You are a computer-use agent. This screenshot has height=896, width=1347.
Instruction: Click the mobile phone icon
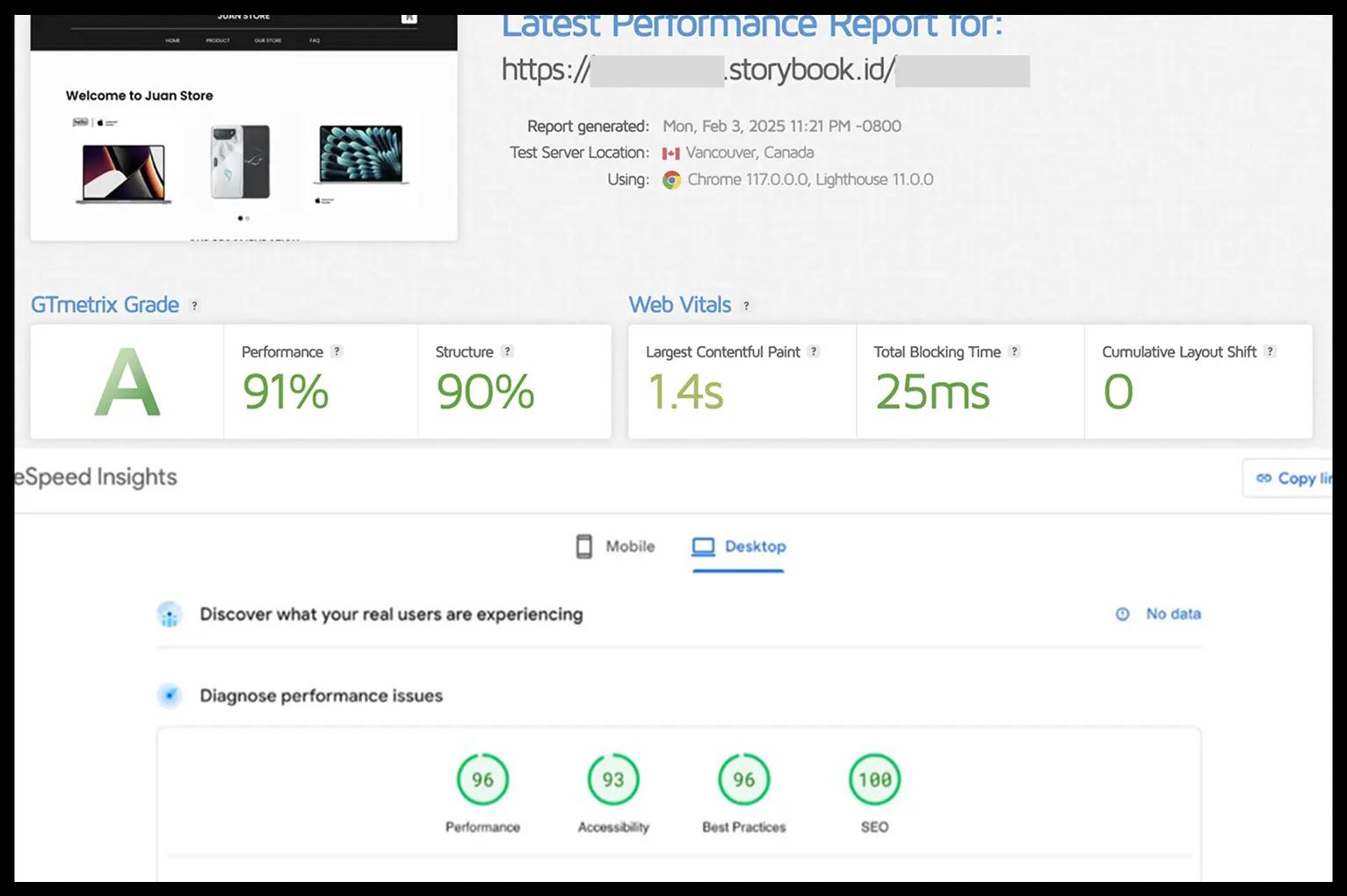584,546
